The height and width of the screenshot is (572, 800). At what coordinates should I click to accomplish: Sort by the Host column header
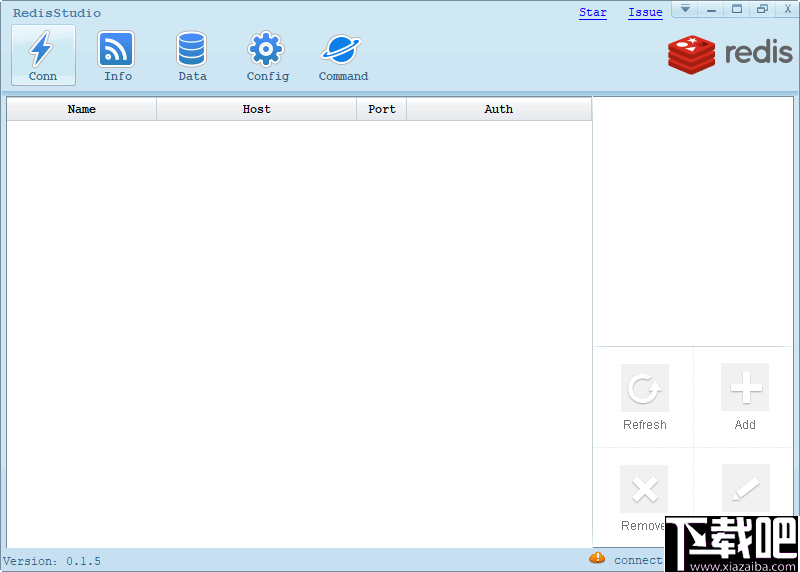tap(257, 109)
